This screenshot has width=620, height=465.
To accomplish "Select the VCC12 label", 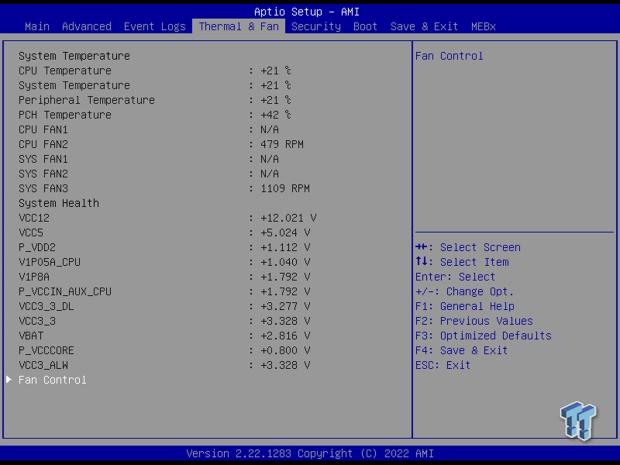I will [34, 218].
